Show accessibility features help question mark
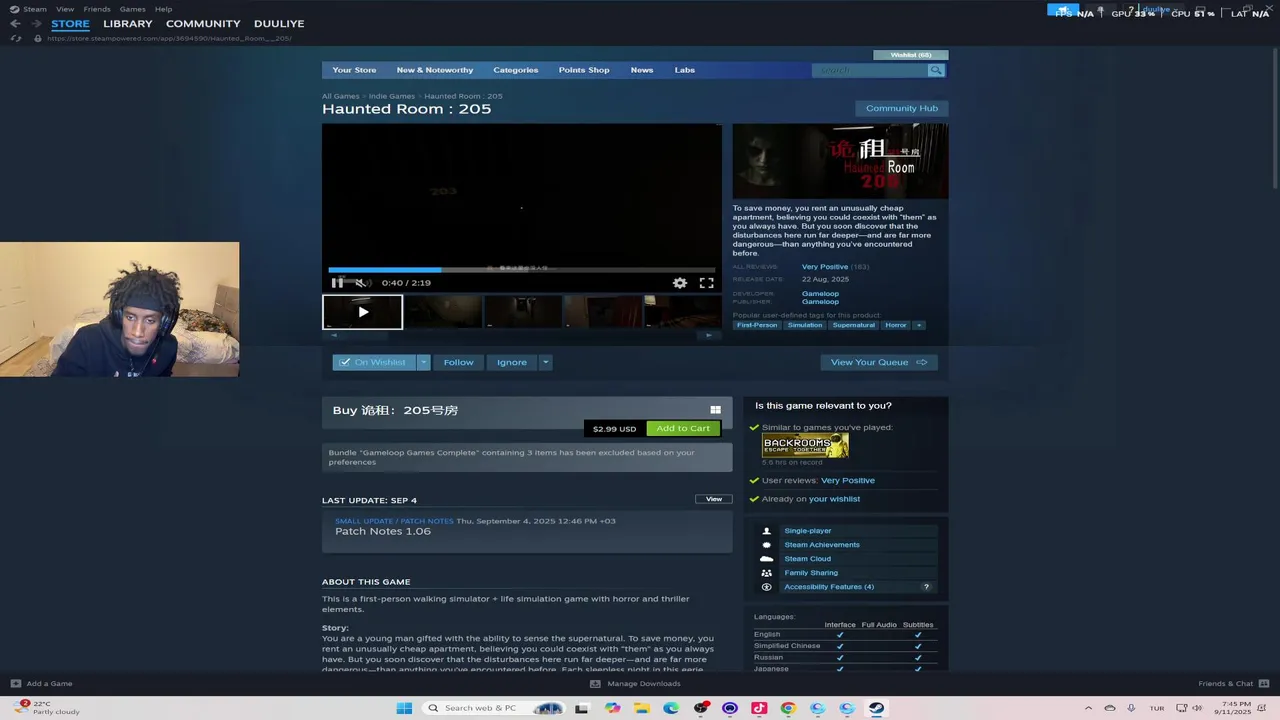 [x=926, y=587]
